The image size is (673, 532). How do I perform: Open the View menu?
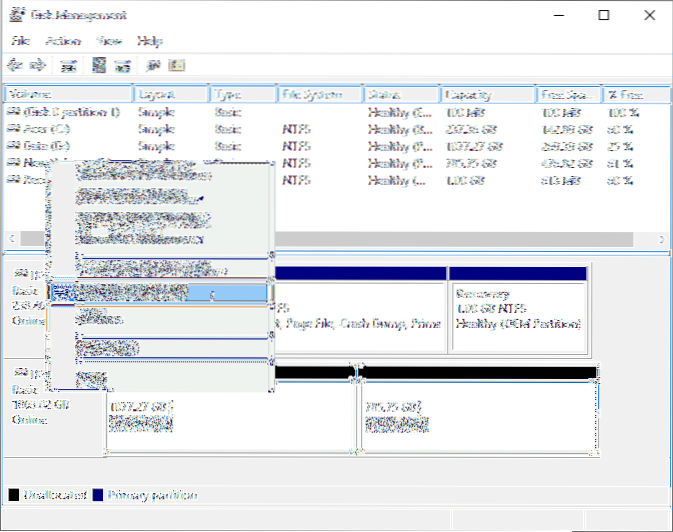coord(109,41)
